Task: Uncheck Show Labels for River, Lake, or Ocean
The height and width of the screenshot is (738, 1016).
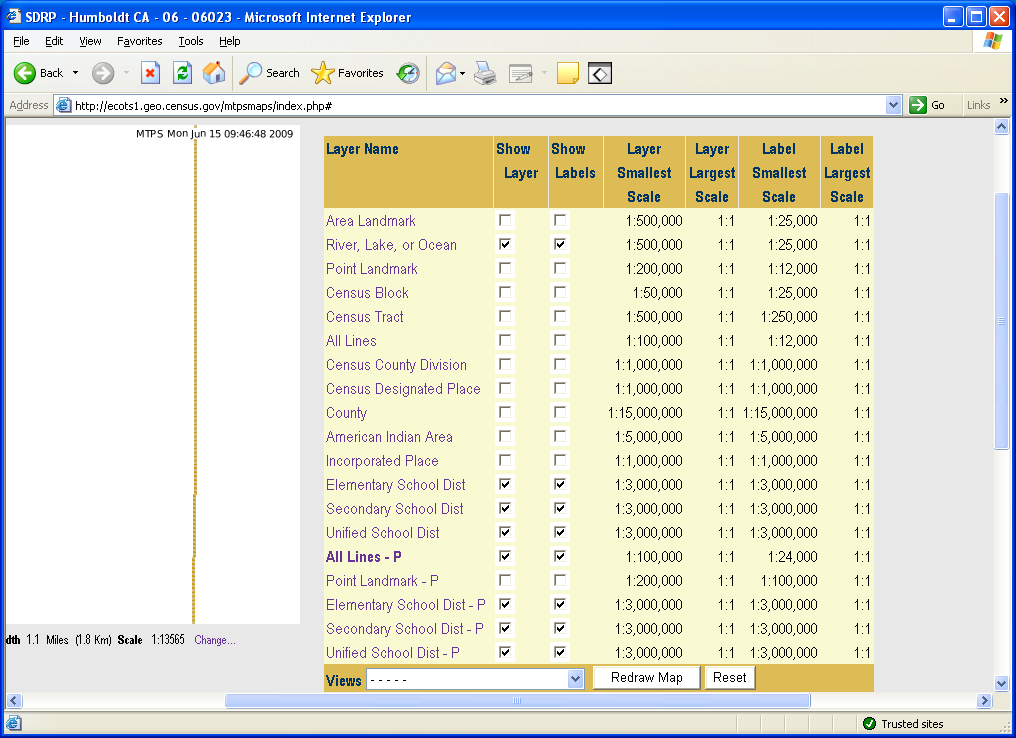Action: pyautogui.click(x=560, y=245)
